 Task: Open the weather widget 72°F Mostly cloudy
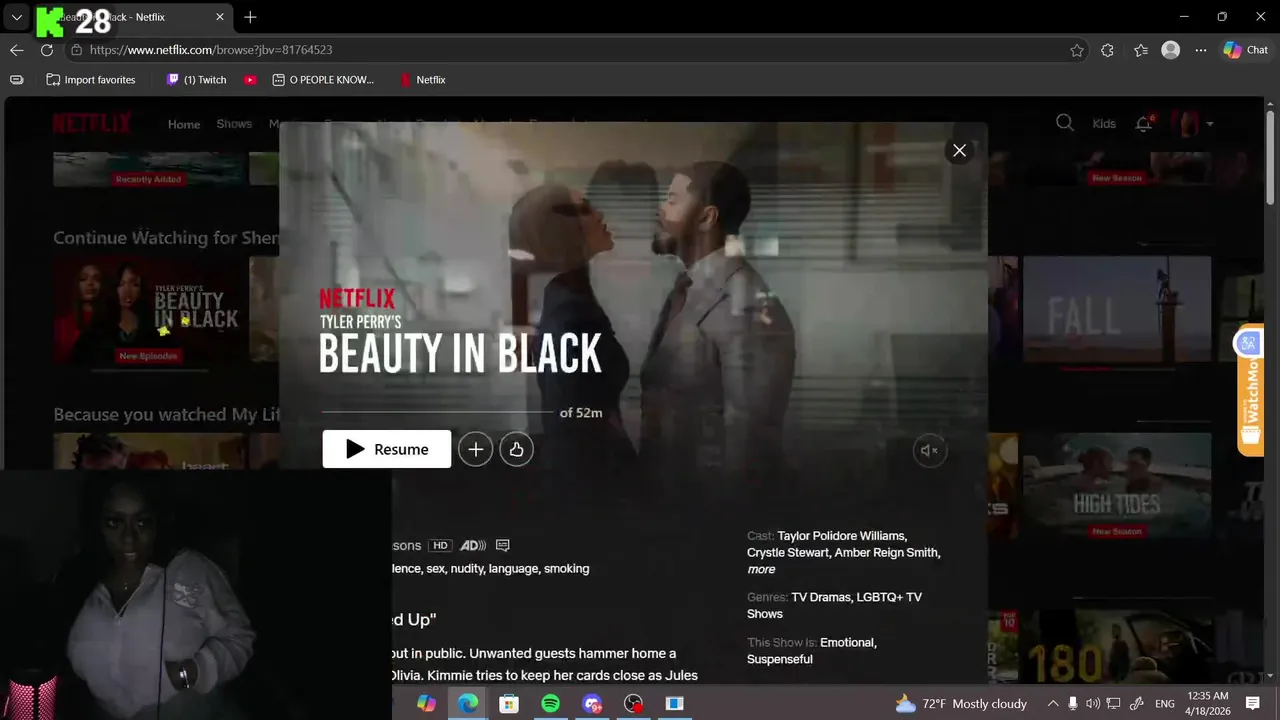tap(961, 704)
